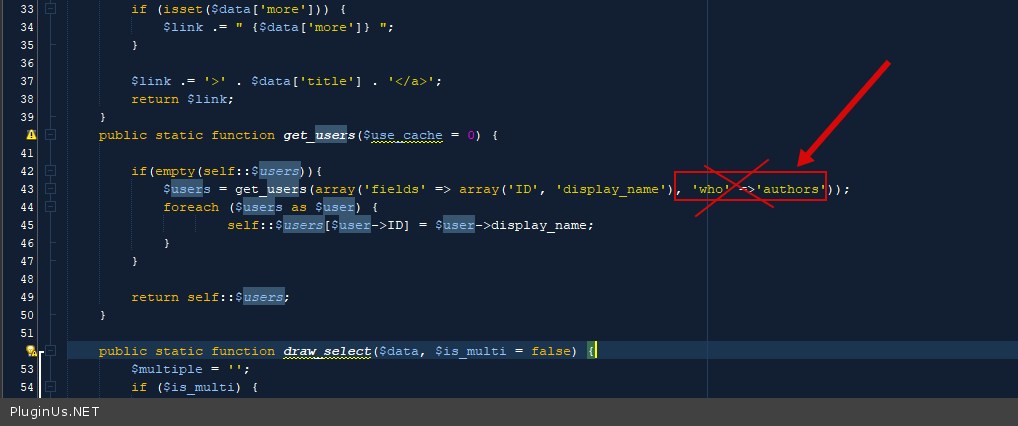Click '->display_name' at end of line 45
Screen dimensions: 1018x426
(x=531, y=225)
